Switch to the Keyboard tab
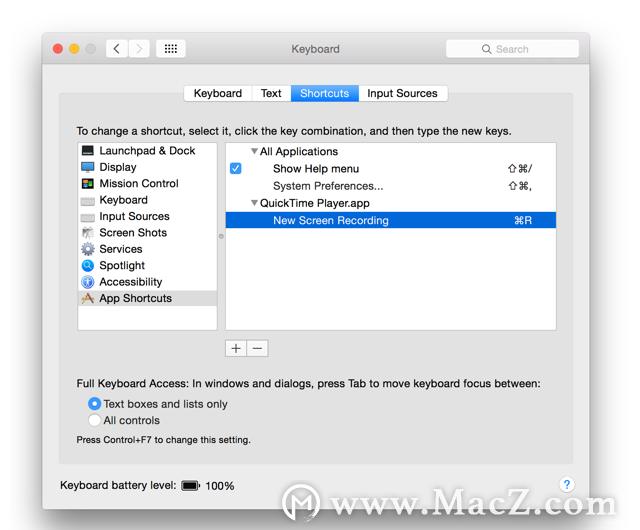This screenshot has height=530, width=640. (x=218, y=94)
